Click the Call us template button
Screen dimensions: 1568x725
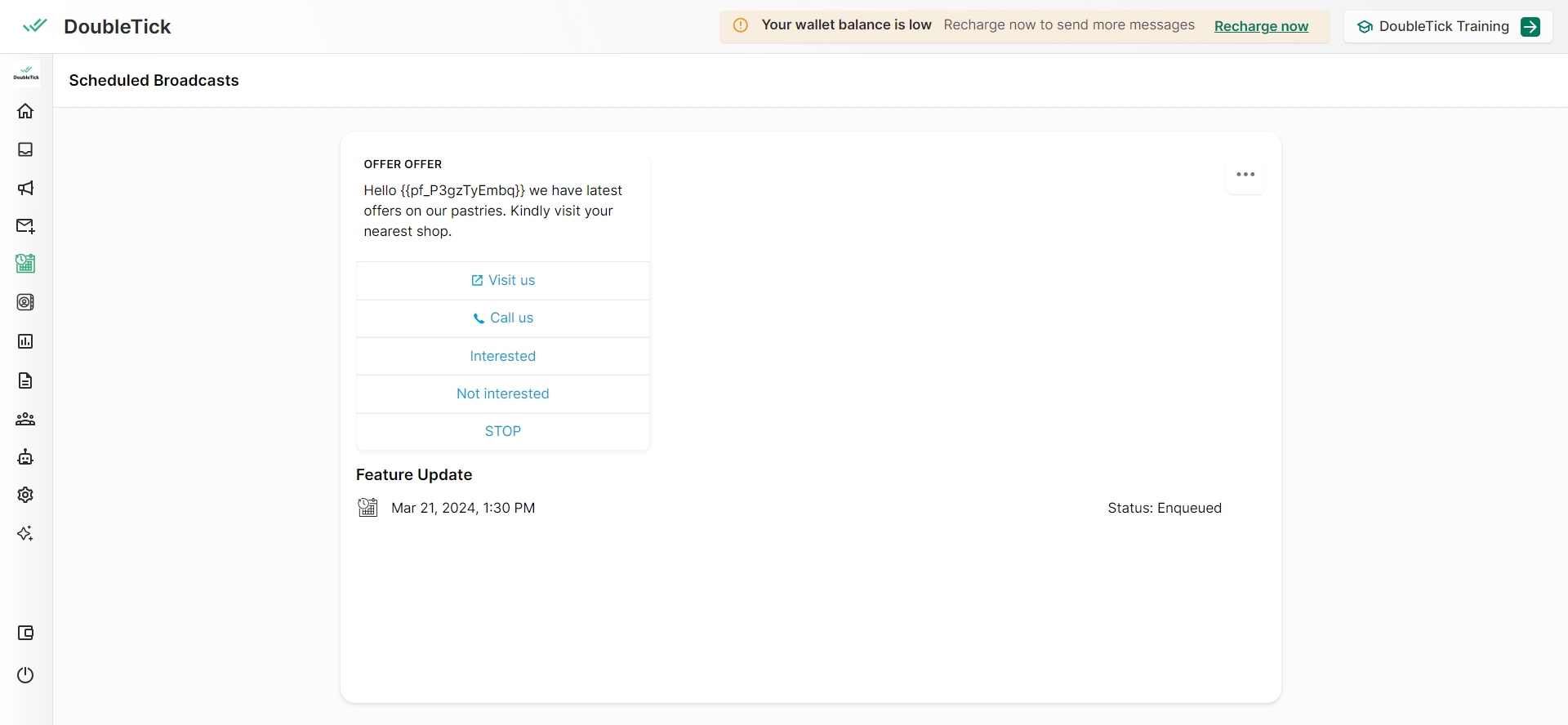[503, 318]
